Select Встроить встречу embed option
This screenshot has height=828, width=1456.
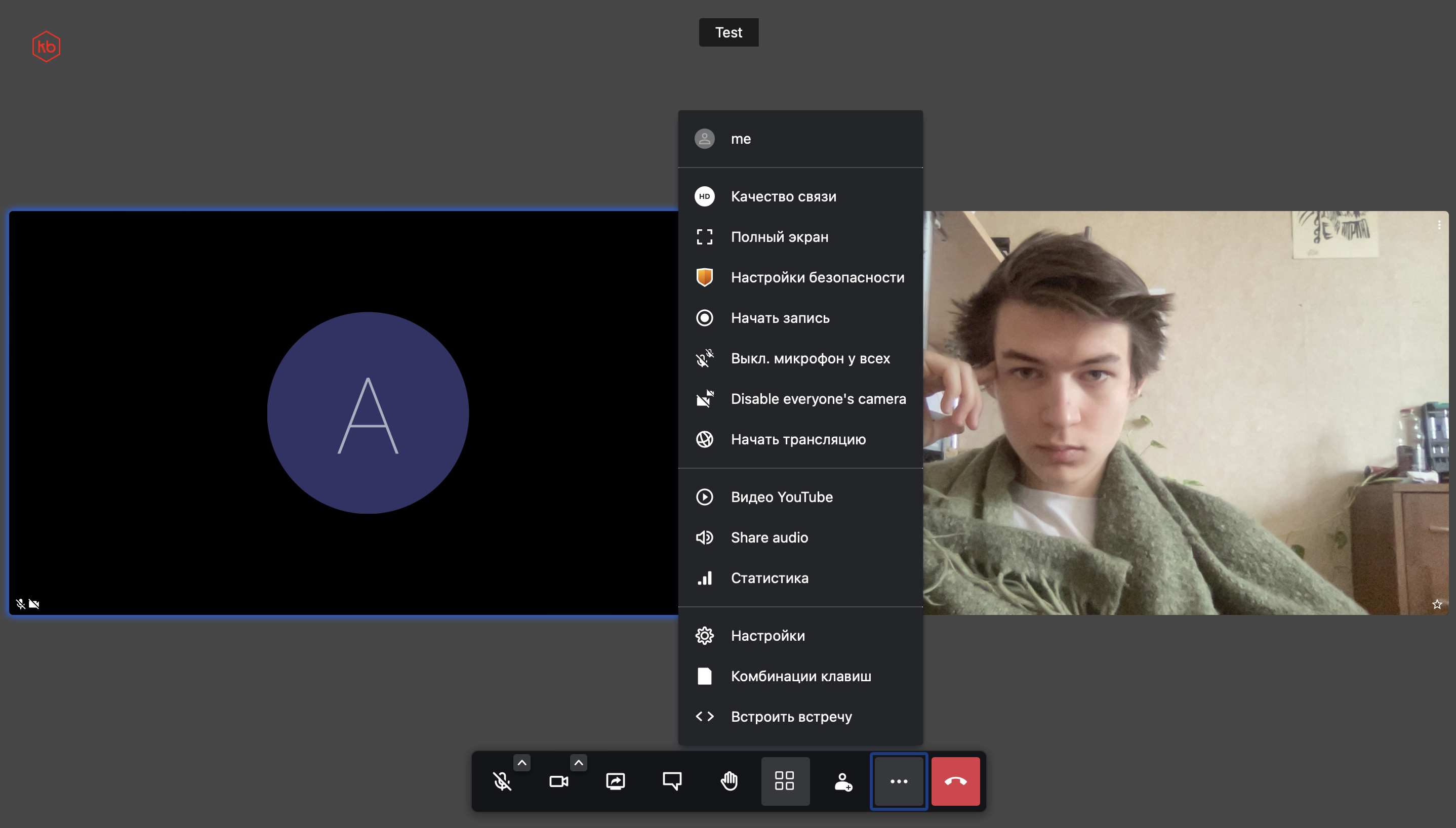800,717
